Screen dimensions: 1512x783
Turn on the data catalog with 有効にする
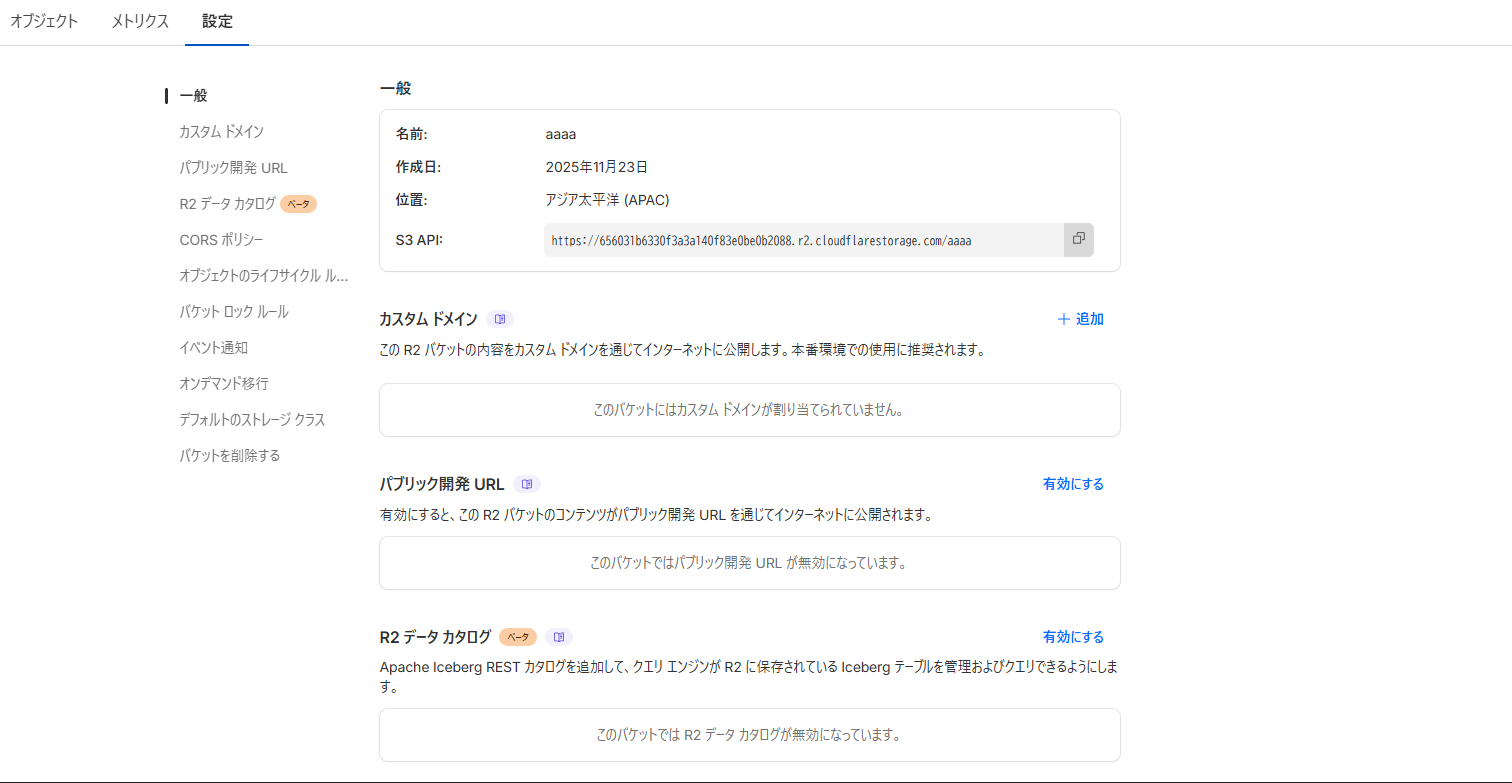(1073, 636)
